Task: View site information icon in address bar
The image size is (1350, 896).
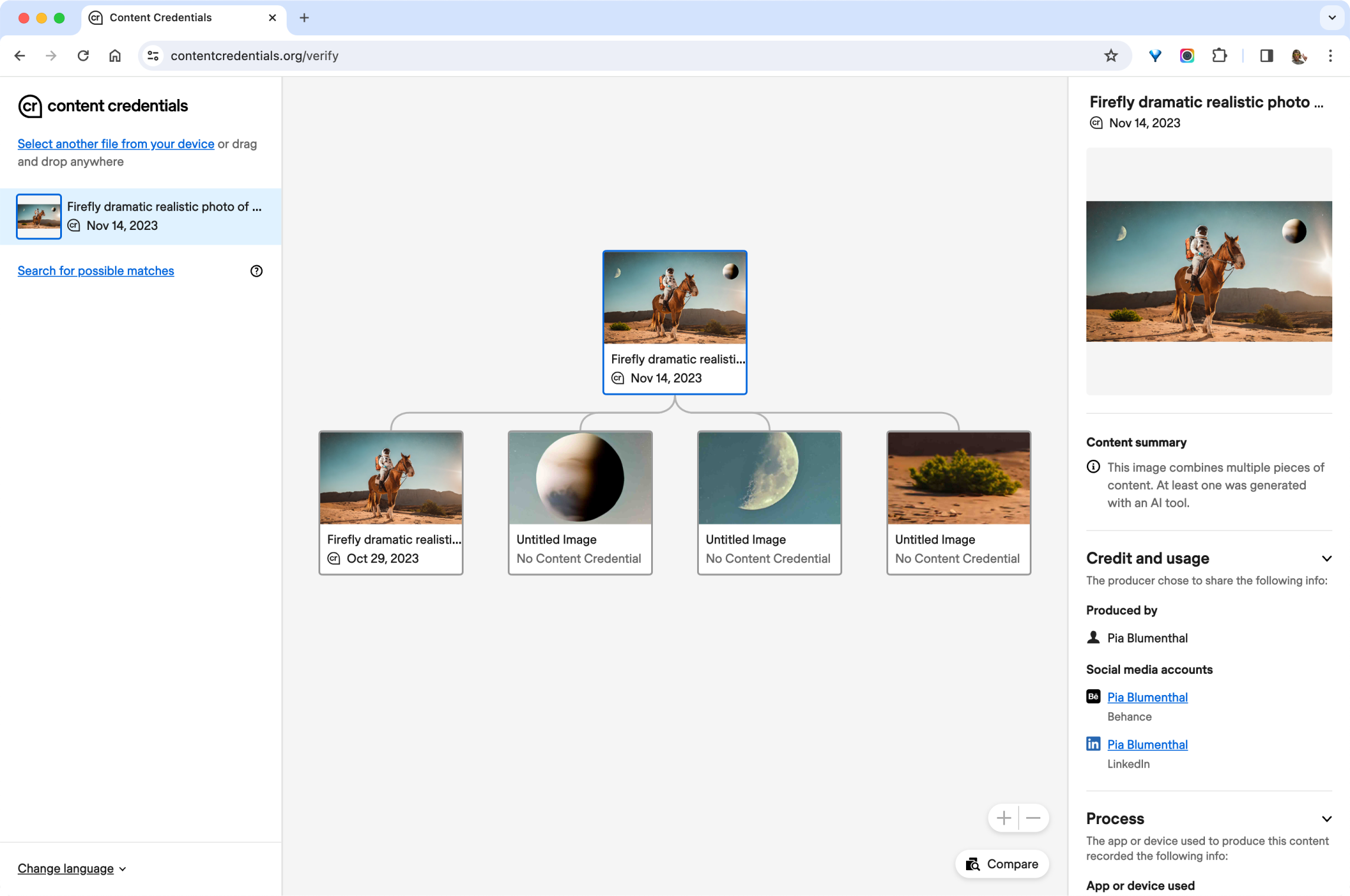Action: [x=153, y=55]
